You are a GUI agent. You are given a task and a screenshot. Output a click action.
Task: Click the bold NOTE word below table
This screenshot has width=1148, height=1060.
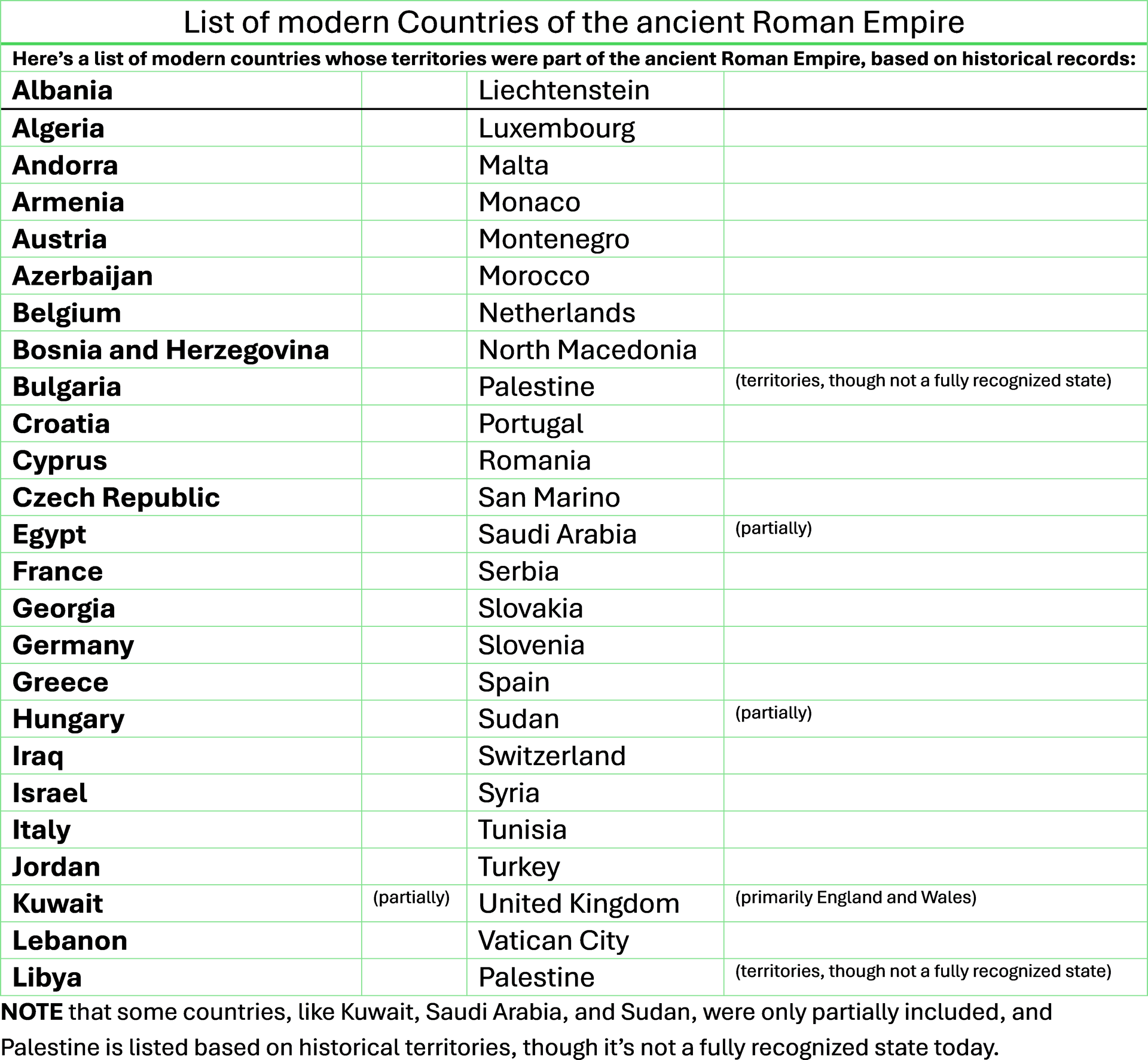[32, 1012]
